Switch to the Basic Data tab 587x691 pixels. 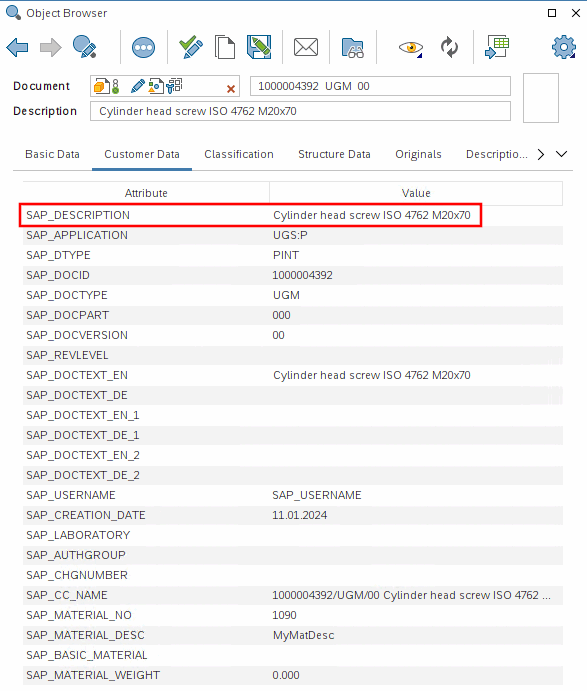(x=52, y=154)
